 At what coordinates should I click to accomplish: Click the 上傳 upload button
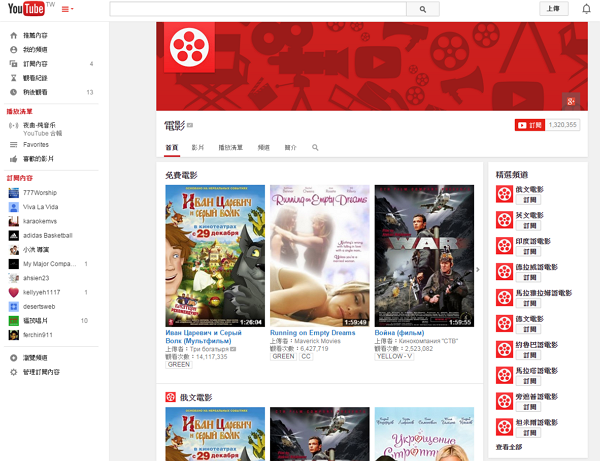(554, 9)
